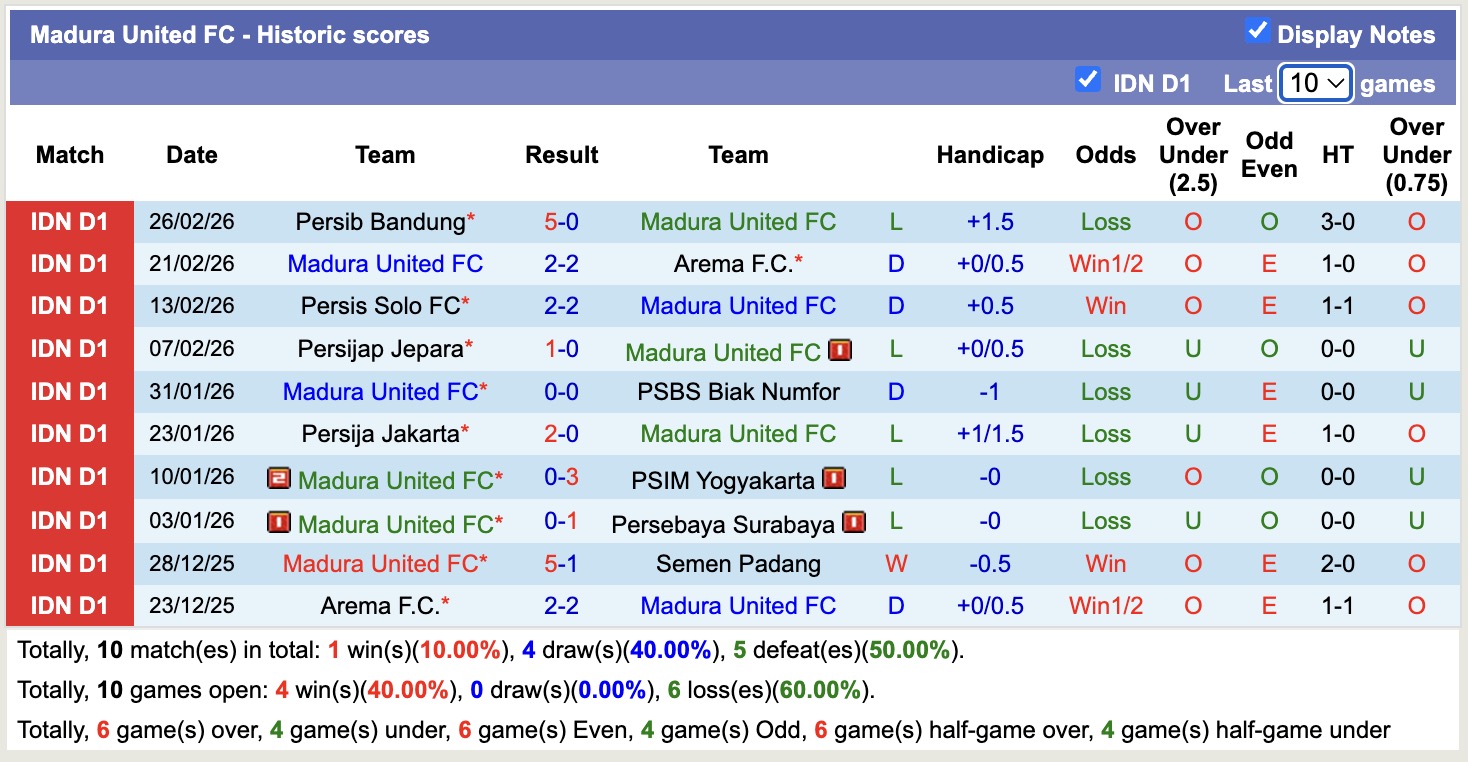Click the IDN D1 badge on the 28/12/25 row

click(69, 563)
